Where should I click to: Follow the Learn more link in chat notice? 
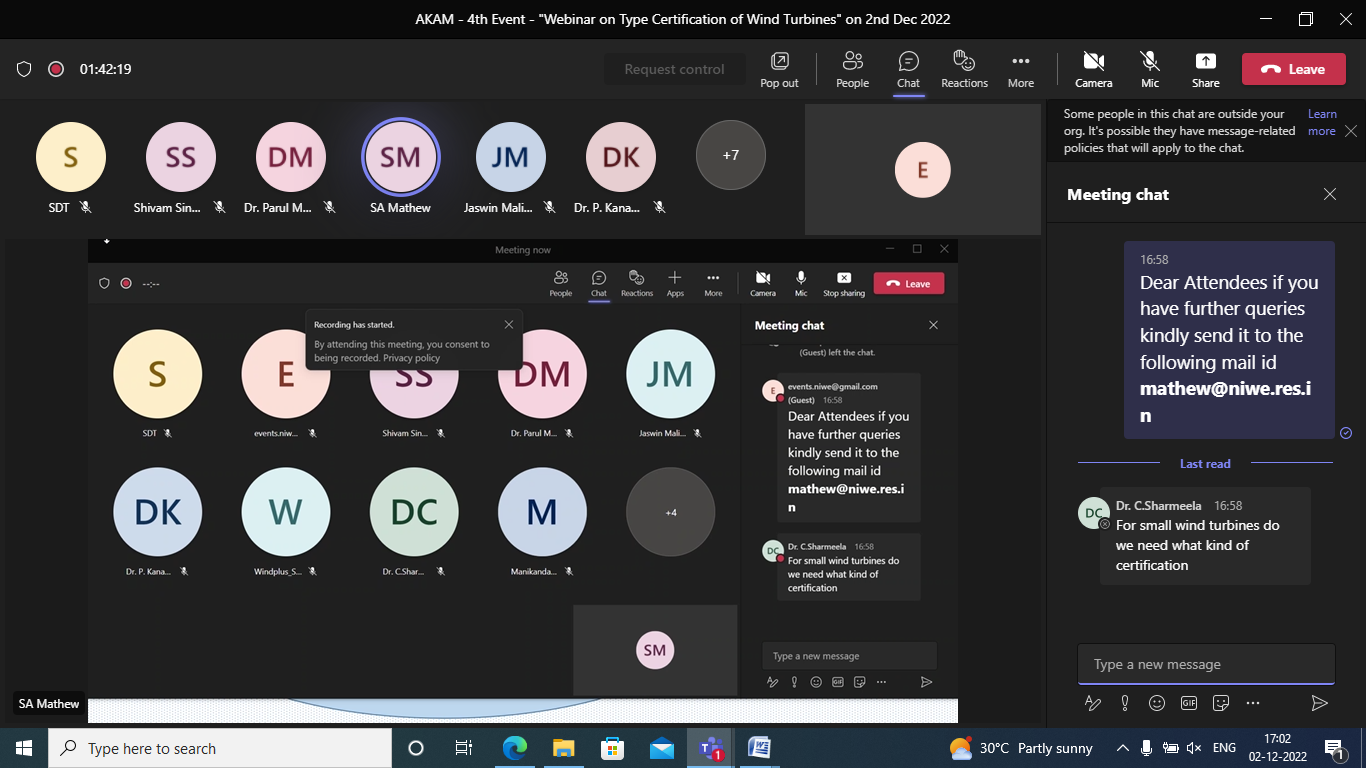[x=1321, y=123]
